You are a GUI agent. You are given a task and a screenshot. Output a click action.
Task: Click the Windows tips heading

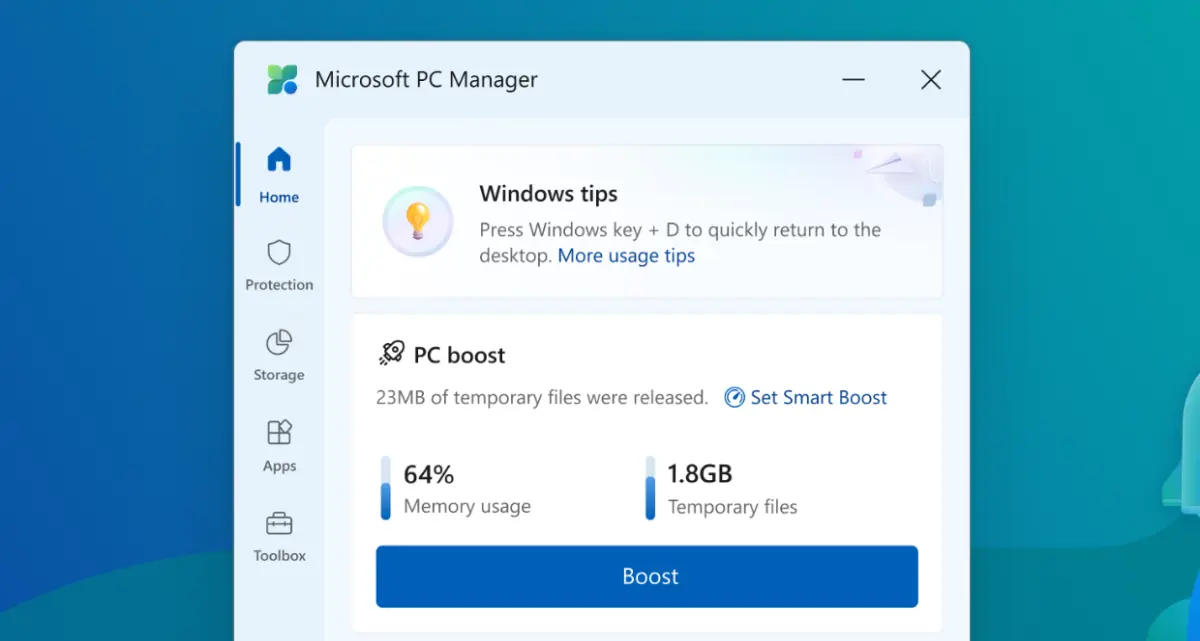click(548, 194)
